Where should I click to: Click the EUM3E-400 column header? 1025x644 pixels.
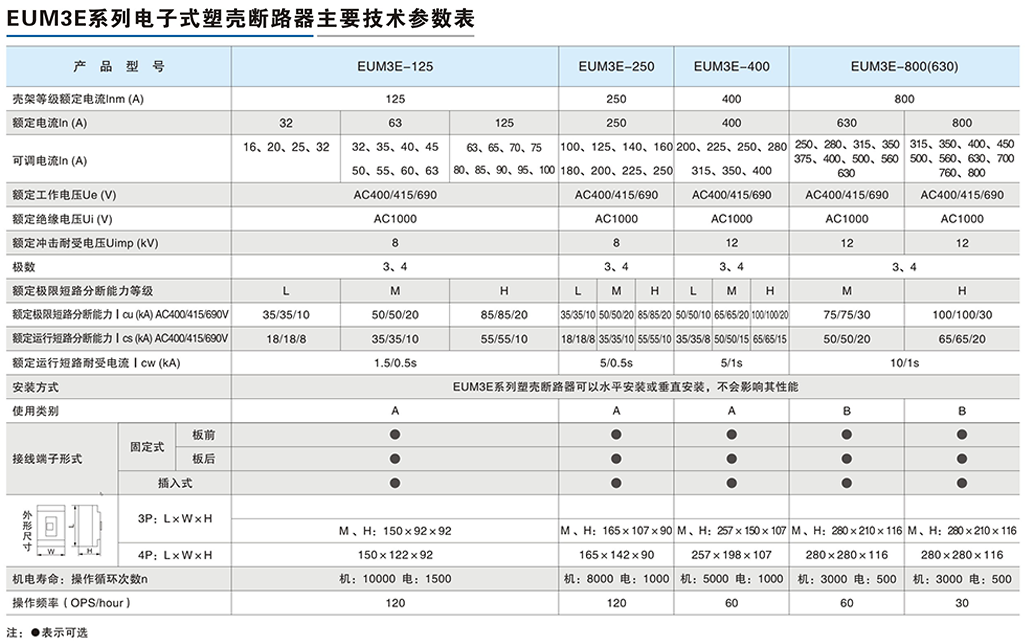732,67
